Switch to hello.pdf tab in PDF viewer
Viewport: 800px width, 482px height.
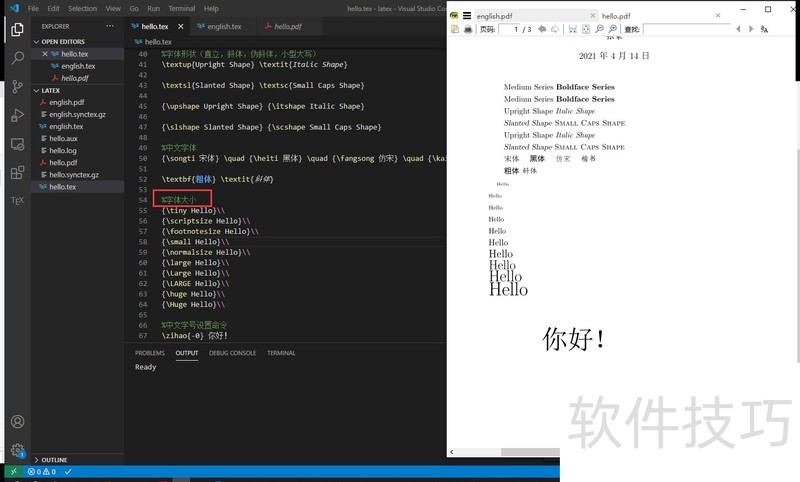click(616, 16)
